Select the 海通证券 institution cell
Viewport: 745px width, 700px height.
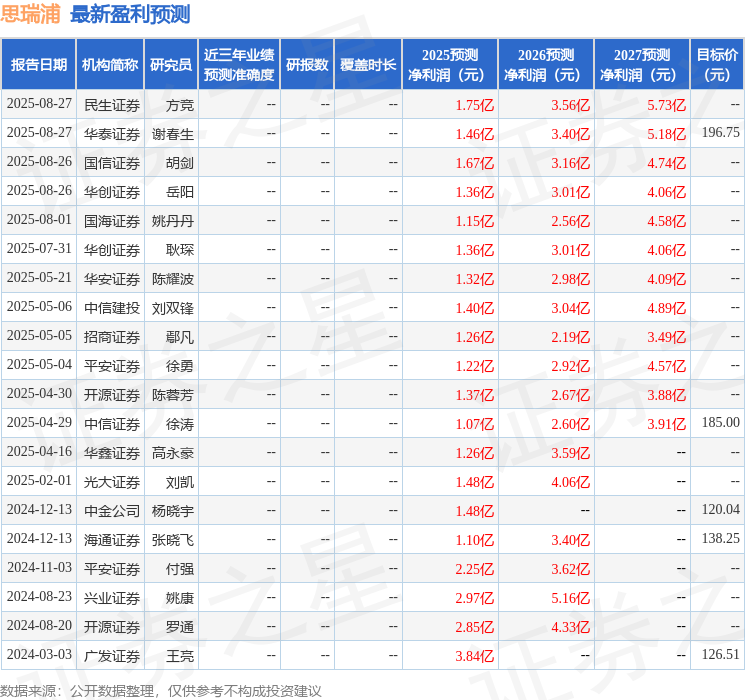click(112, 540)
